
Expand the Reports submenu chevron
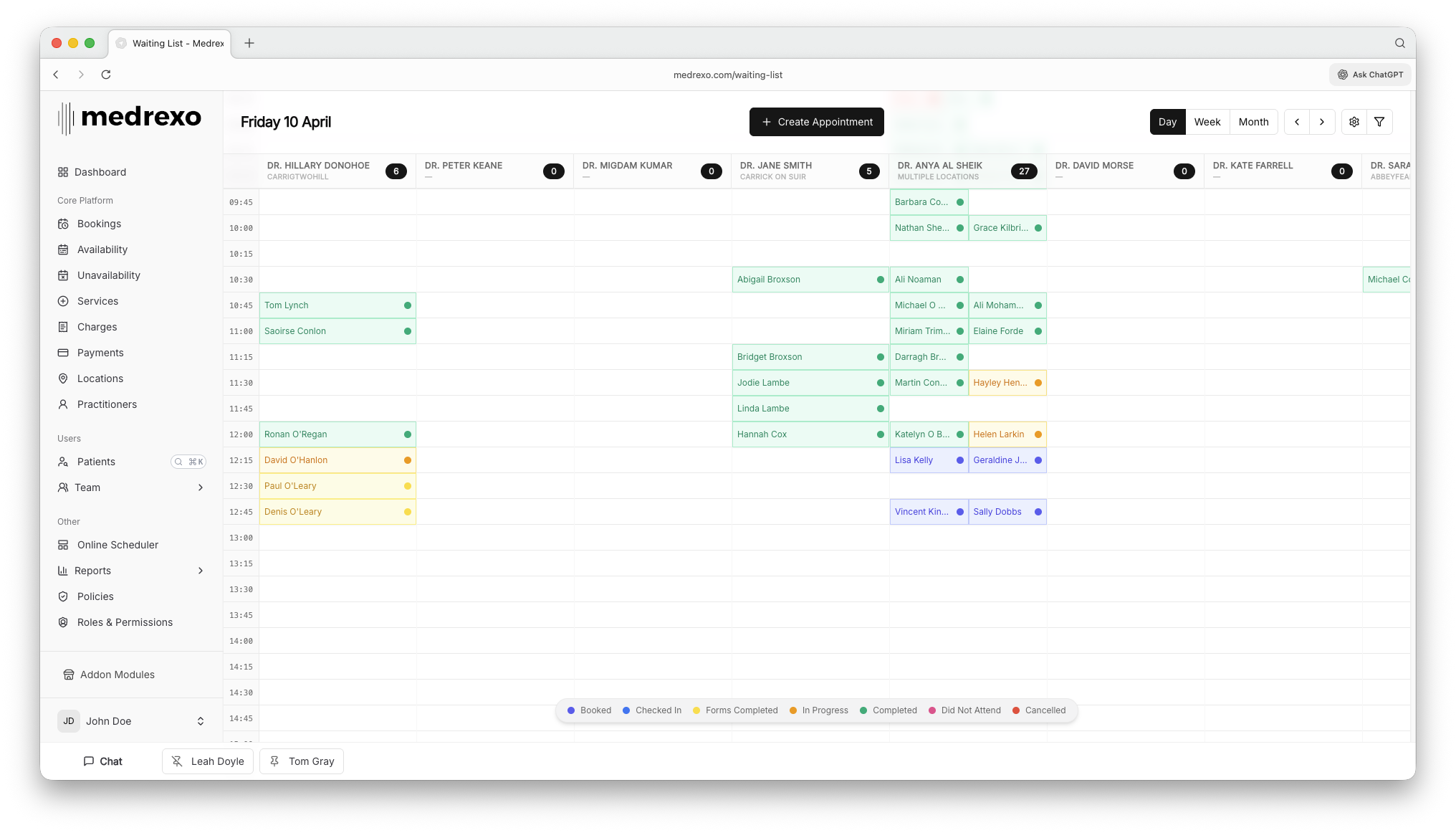coord(201,571)
